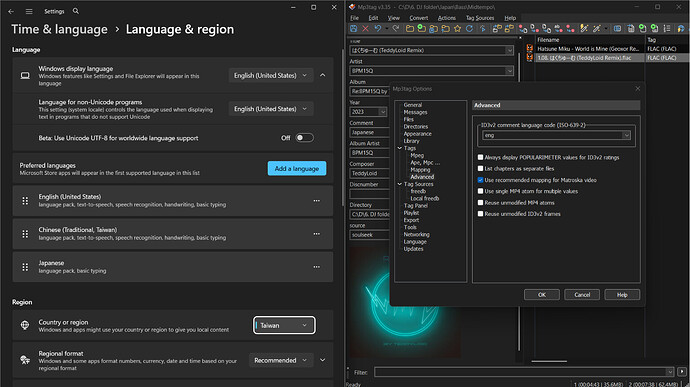The width and height of the screenshot is (690, 387).
Task: Click the Actions lightning wand icon
Action: 584,29
